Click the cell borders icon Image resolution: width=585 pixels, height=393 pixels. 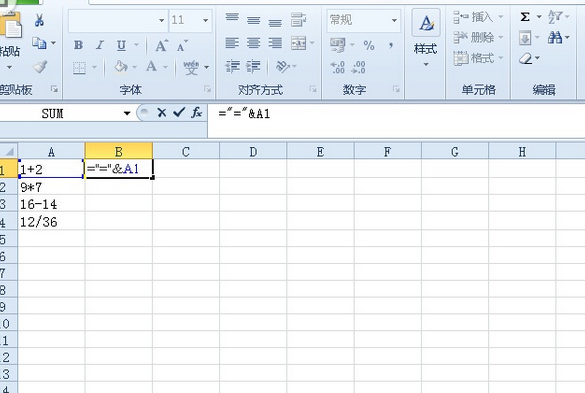[x=79, y=68]
